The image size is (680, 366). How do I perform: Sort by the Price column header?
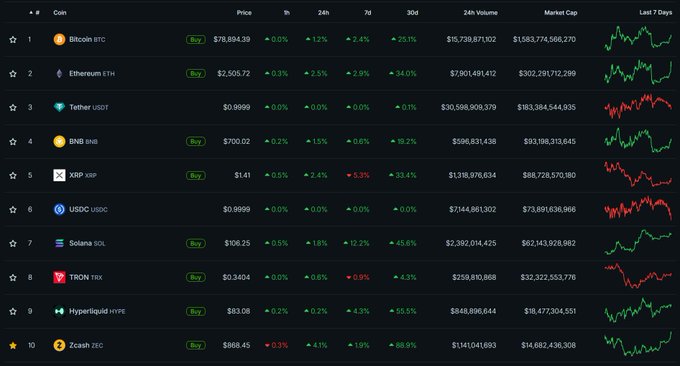tap(244, 13)
